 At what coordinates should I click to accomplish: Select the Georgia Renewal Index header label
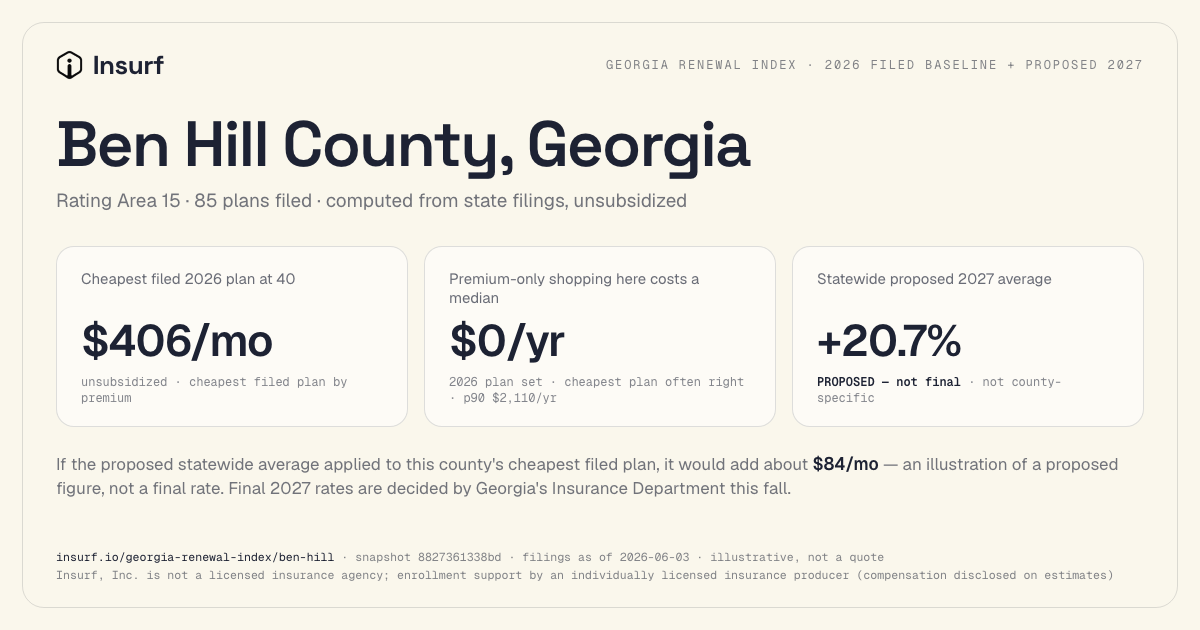click(874, 65)
